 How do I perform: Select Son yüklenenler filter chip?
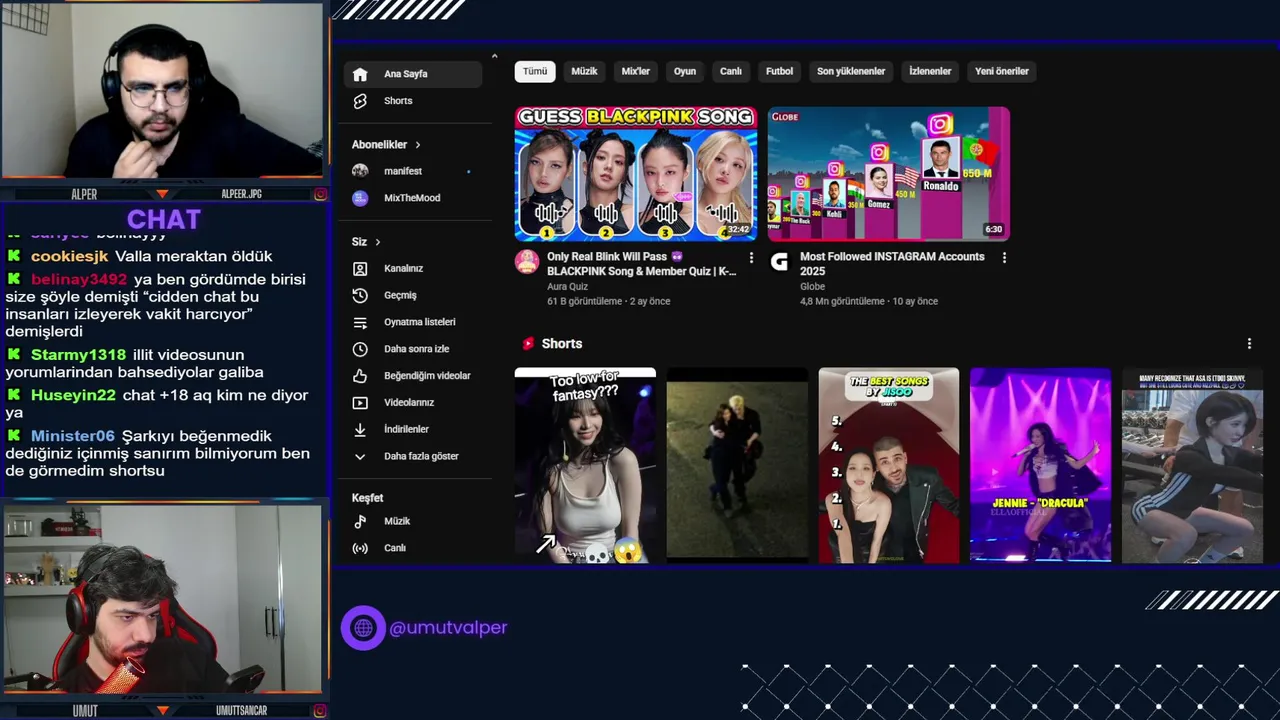pos(851,71)
